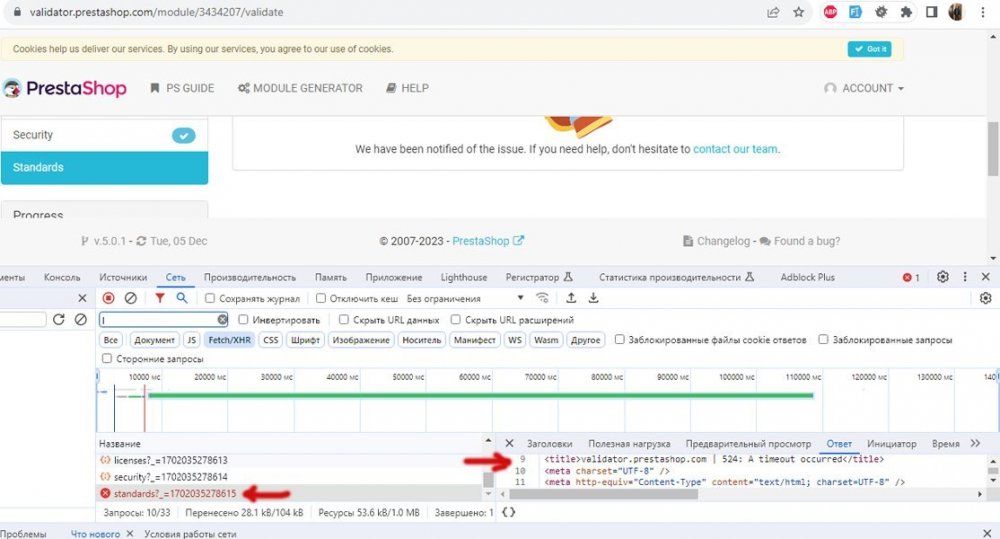Switch to the Заголовки details tab

point(549,443)
